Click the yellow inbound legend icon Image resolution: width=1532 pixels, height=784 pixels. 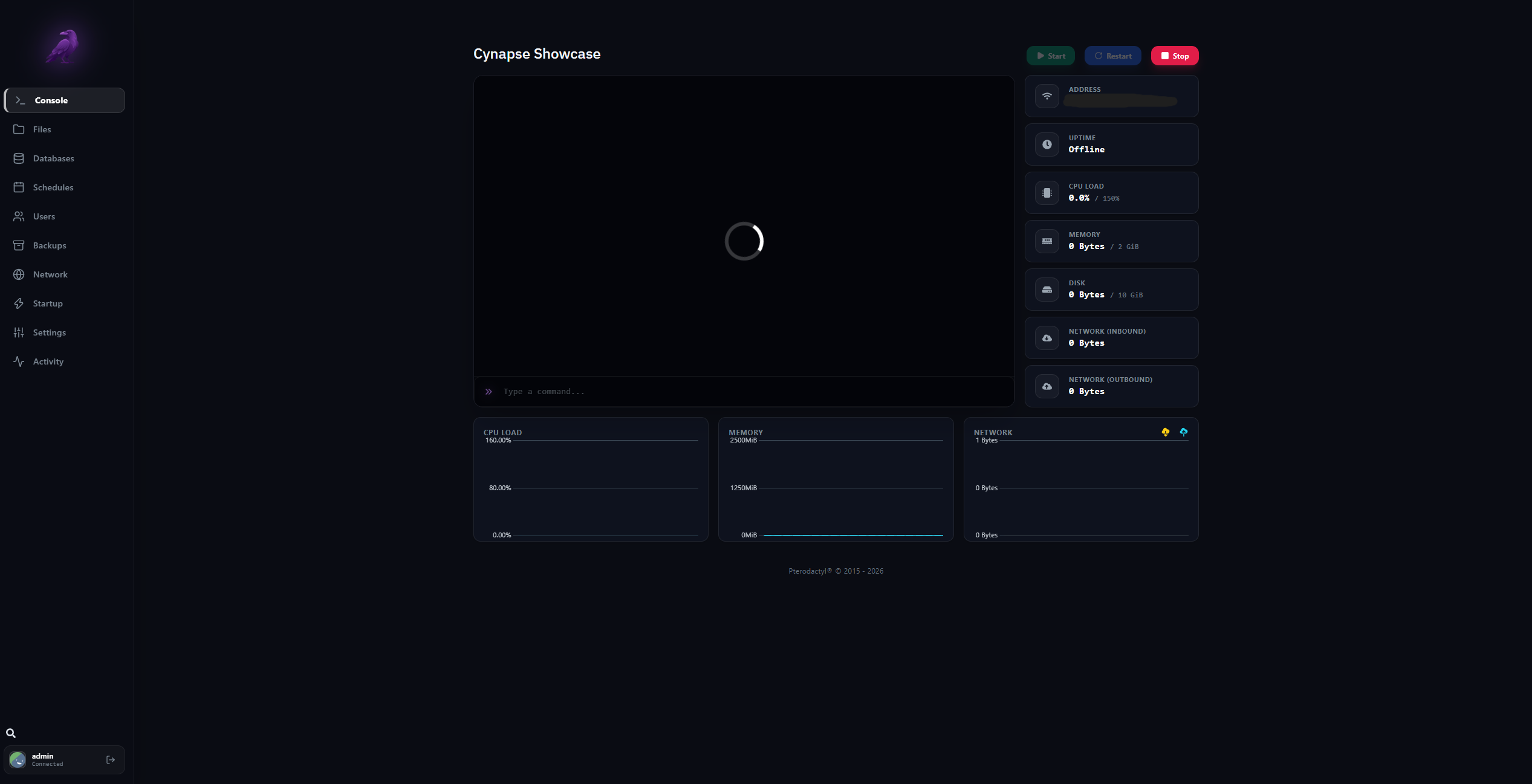(1166, 432)
